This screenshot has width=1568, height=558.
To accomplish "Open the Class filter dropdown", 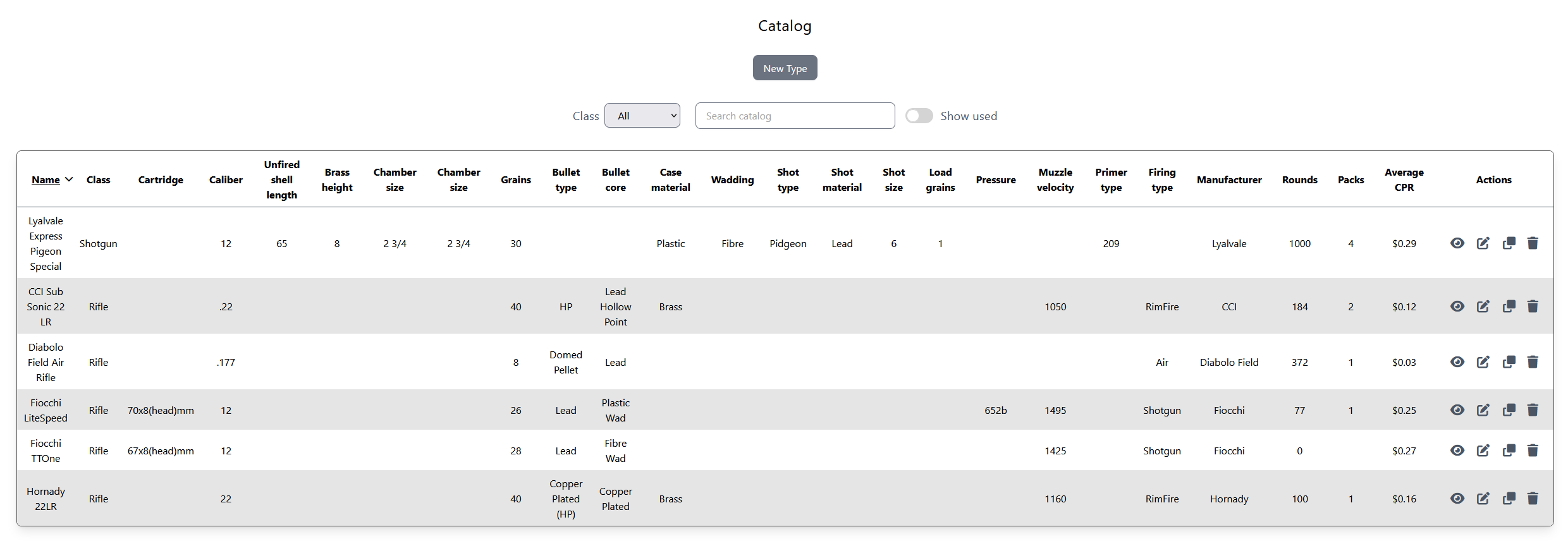I will pos(642,116).
